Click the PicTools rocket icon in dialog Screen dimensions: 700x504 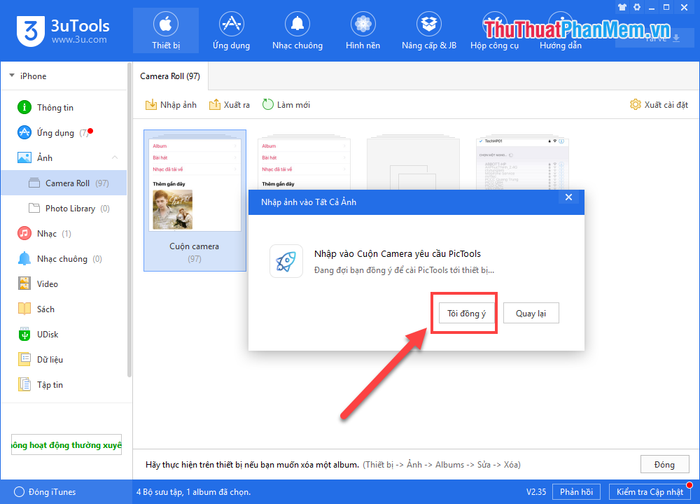(x=286, y=261)
